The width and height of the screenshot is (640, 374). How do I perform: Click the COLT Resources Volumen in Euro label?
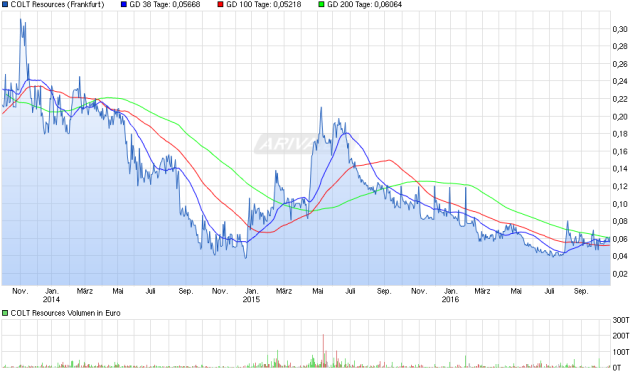[65, 313]
